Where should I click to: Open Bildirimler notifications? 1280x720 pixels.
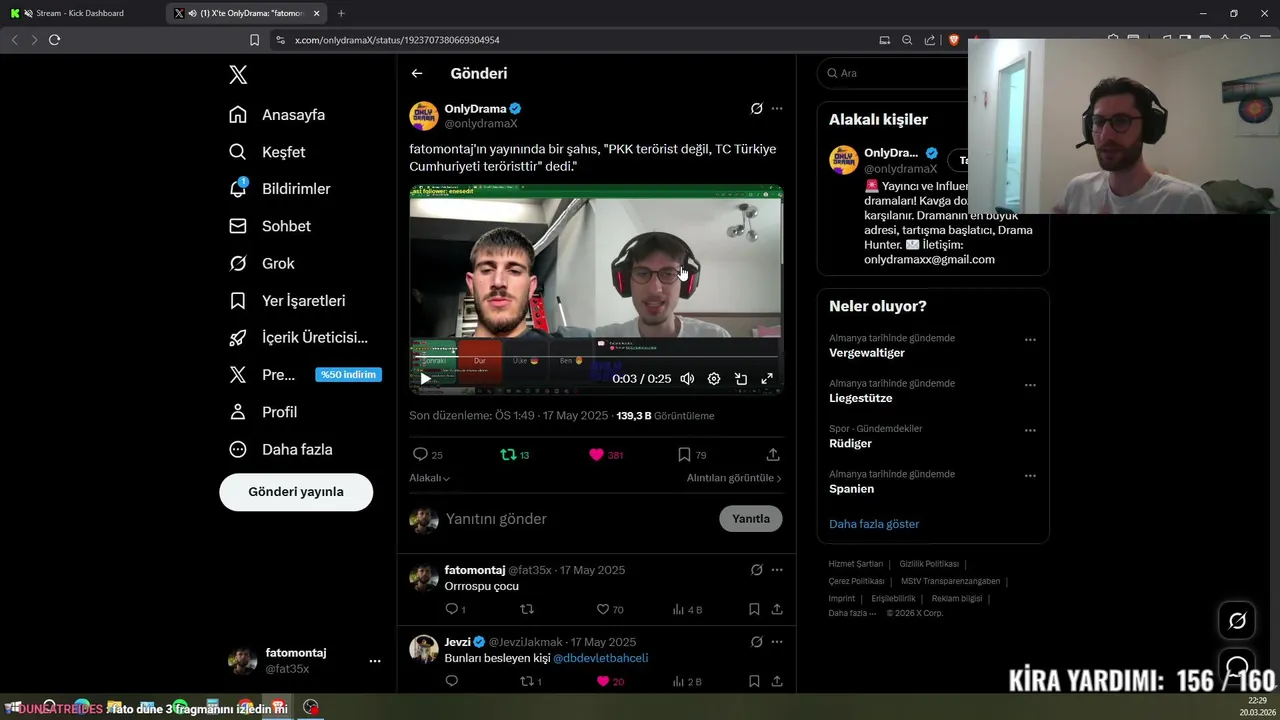[x=280, y=189]
